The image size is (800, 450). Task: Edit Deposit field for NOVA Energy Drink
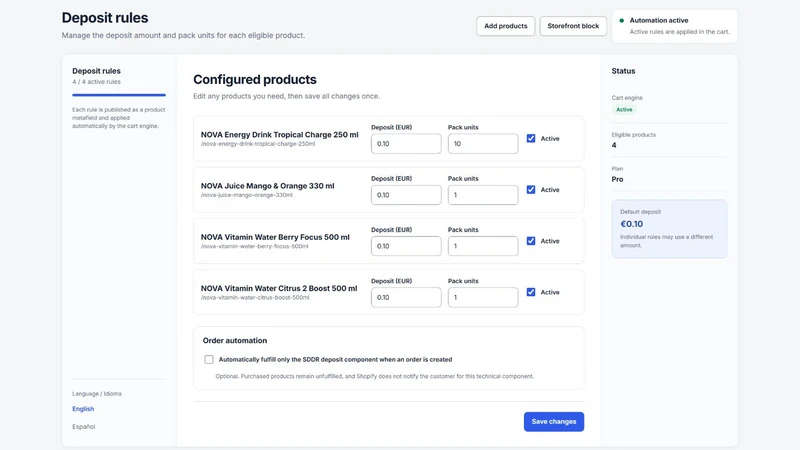pos(406,144)
